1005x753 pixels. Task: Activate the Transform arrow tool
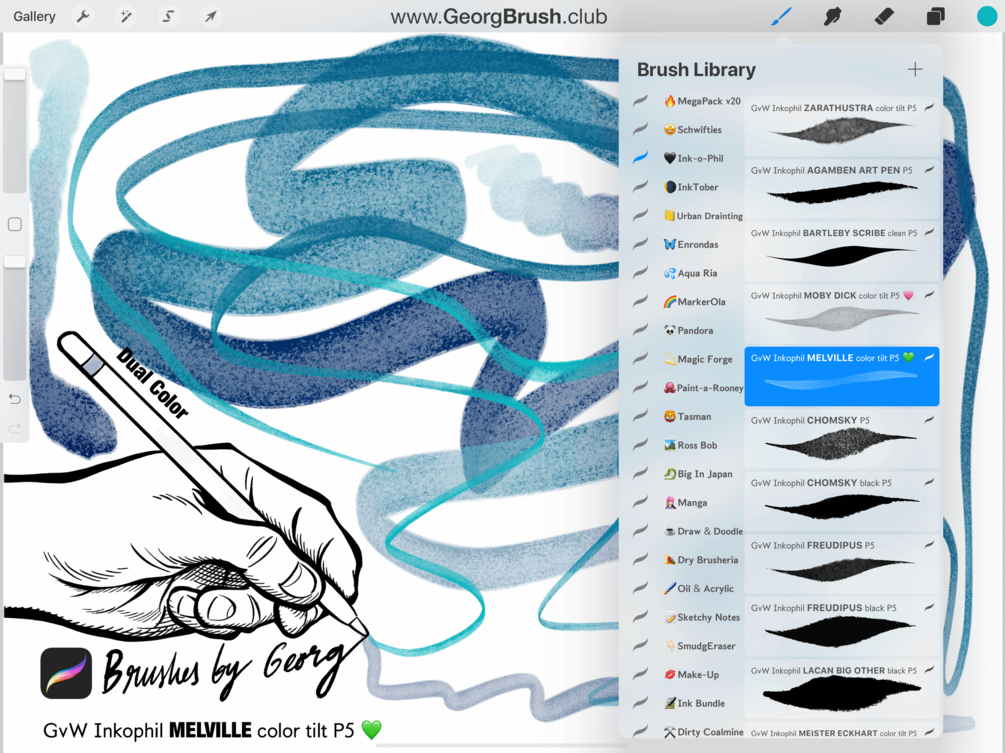coord(210,16)
